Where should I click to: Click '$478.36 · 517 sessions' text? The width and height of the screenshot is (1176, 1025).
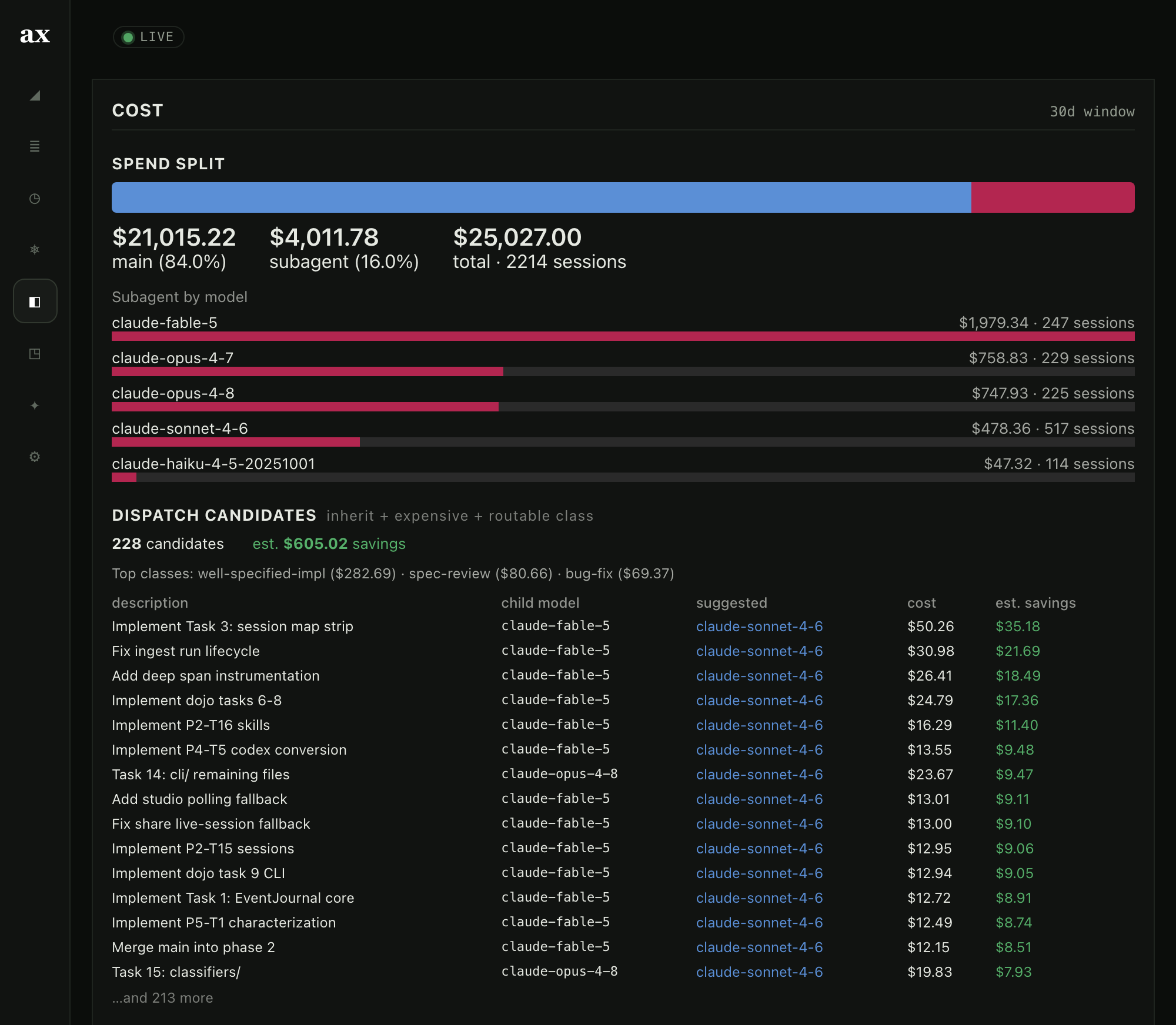click(x=1053, y=428)
